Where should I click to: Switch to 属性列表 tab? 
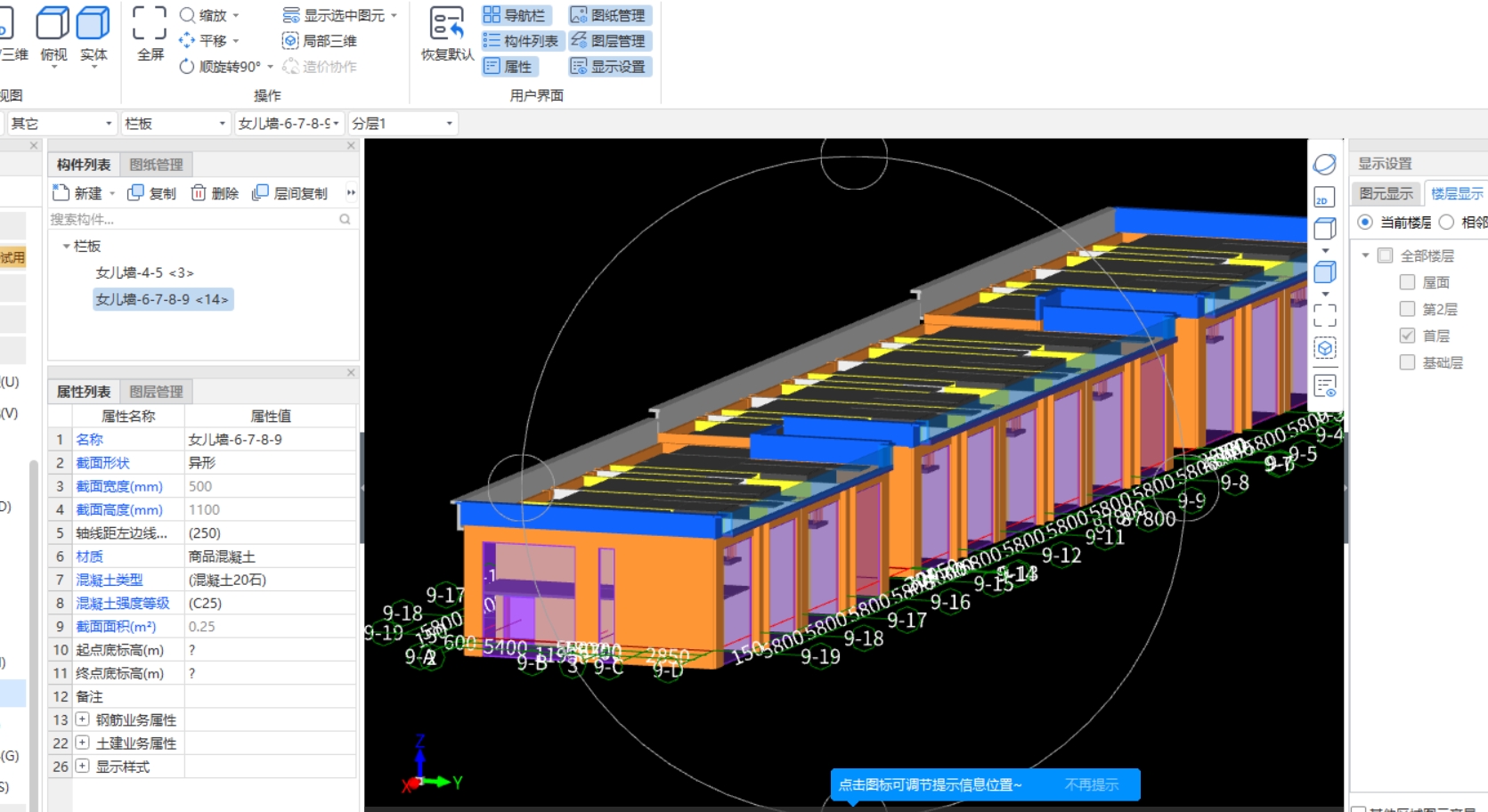coord(84,392)
